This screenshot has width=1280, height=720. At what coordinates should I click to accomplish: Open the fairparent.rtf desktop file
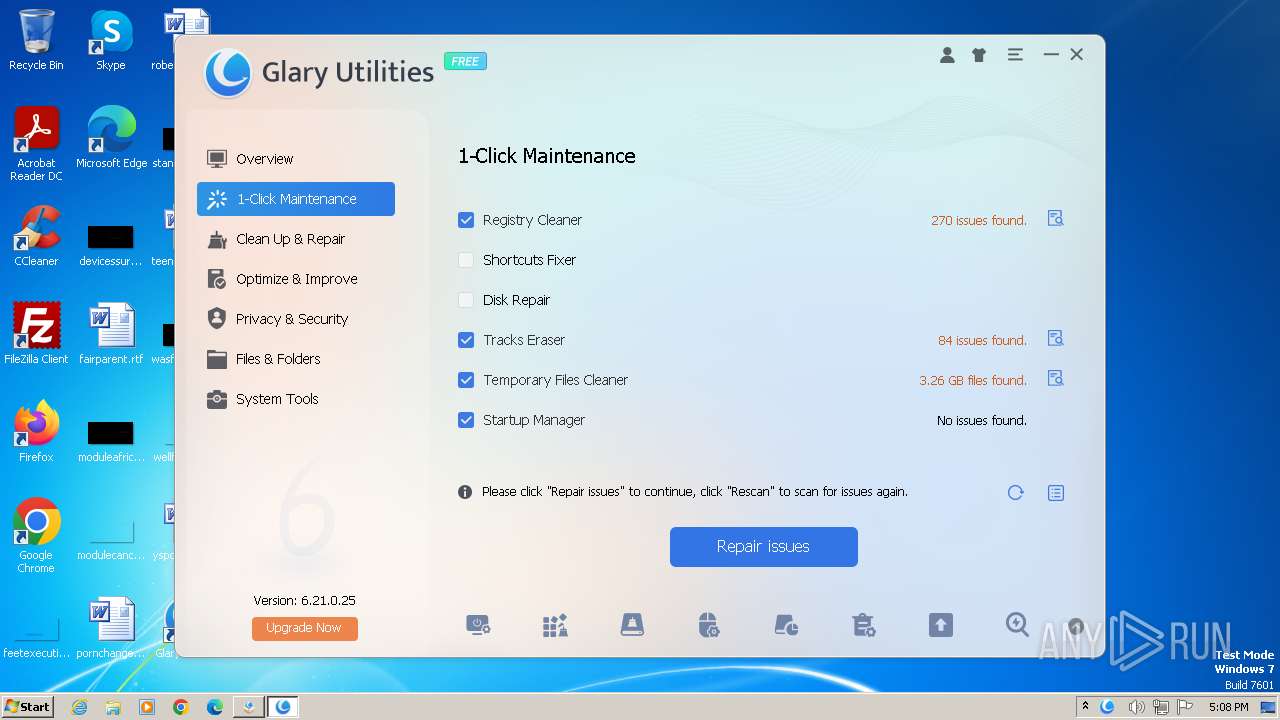click(x=111, y=333)
